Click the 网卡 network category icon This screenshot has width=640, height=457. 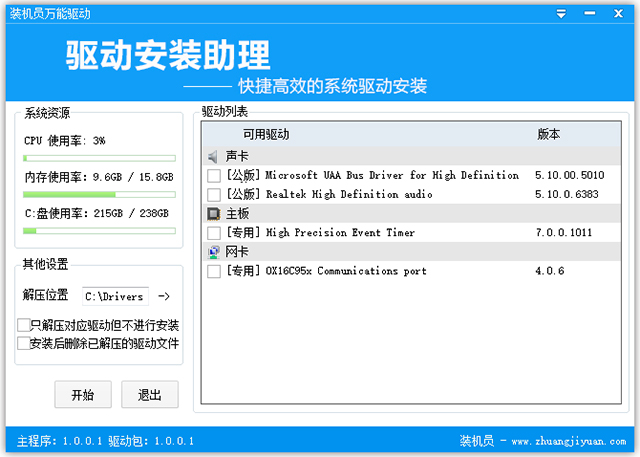pos(213,252)
